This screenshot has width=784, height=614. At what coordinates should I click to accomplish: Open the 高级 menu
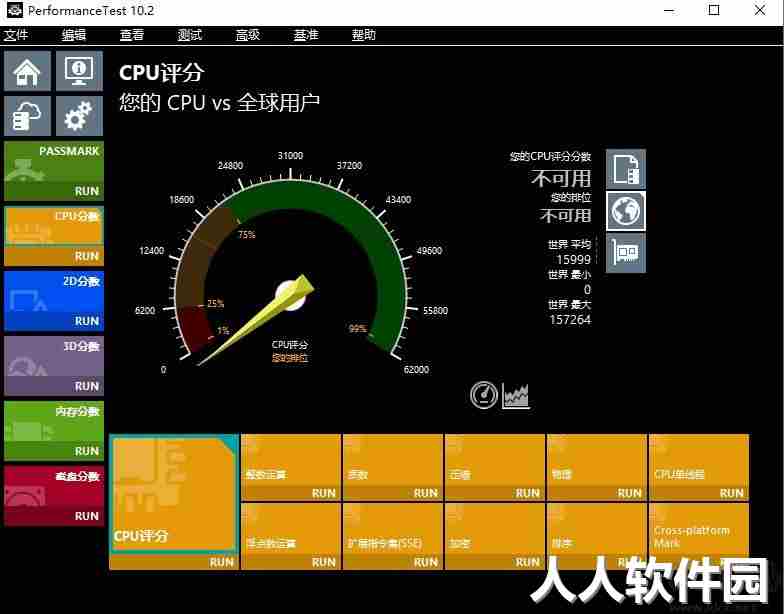[248, 35]
